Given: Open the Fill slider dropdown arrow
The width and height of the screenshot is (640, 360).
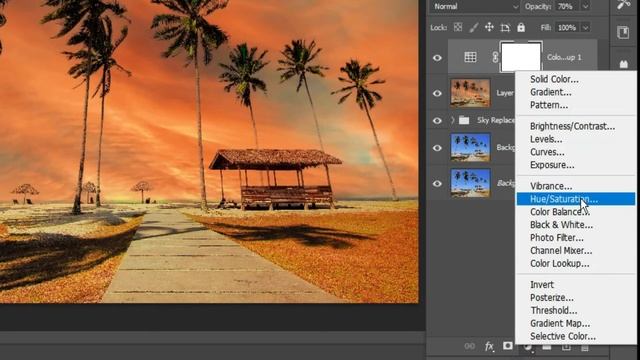Looking at the screenshot, I should point(585,28).
